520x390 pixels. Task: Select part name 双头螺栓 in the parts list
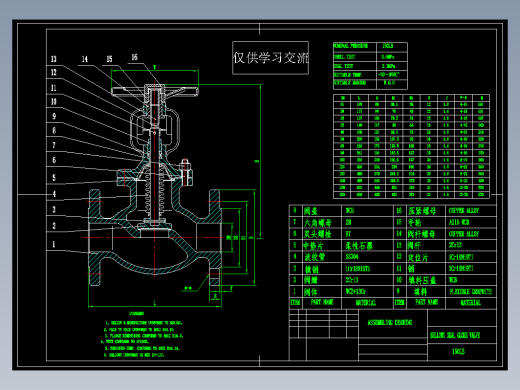pos(318,234)
